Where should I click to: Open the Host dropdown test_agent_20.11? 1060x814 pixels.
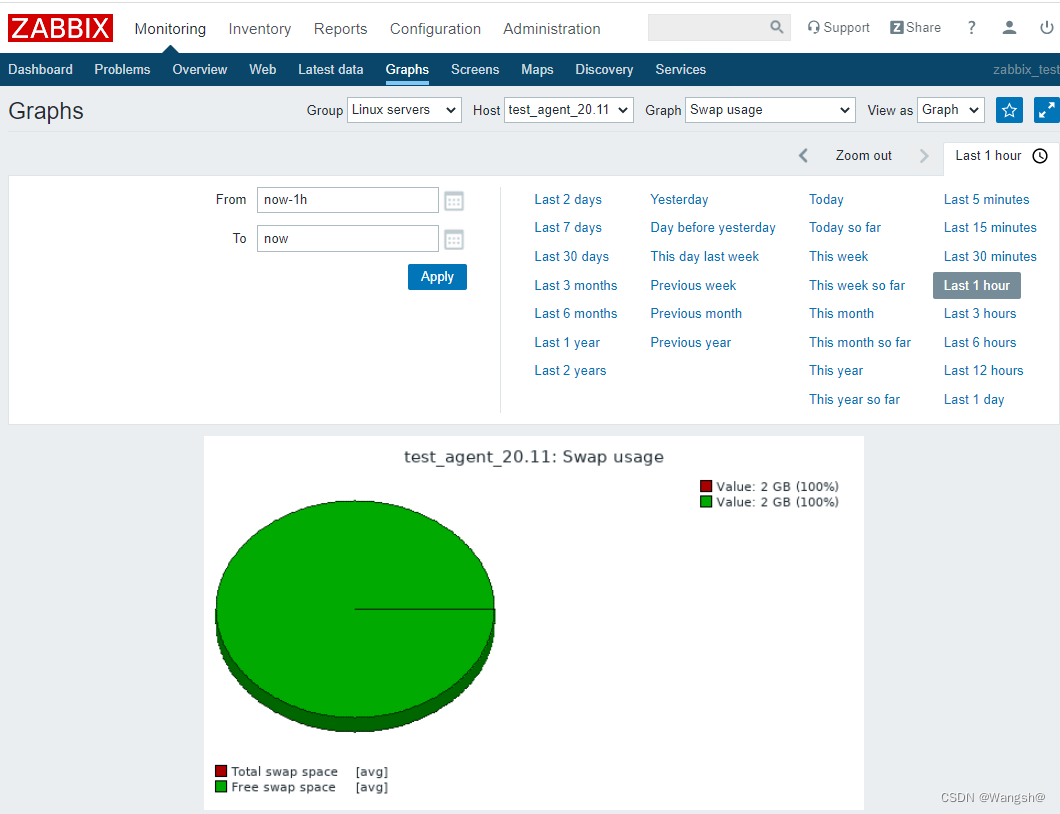(569, 110)
